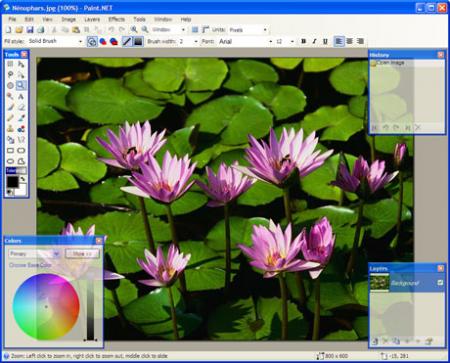Open the Image menu
450x363 pixels.
tap(69, 19)
